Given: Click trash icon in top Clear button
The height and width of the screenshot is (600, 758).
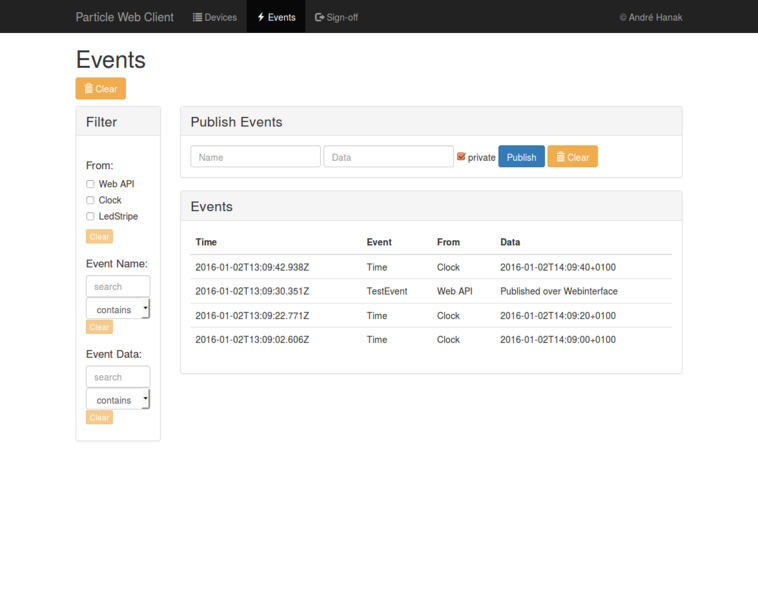Looking at the screenshot, I should [x=89, y=89].
